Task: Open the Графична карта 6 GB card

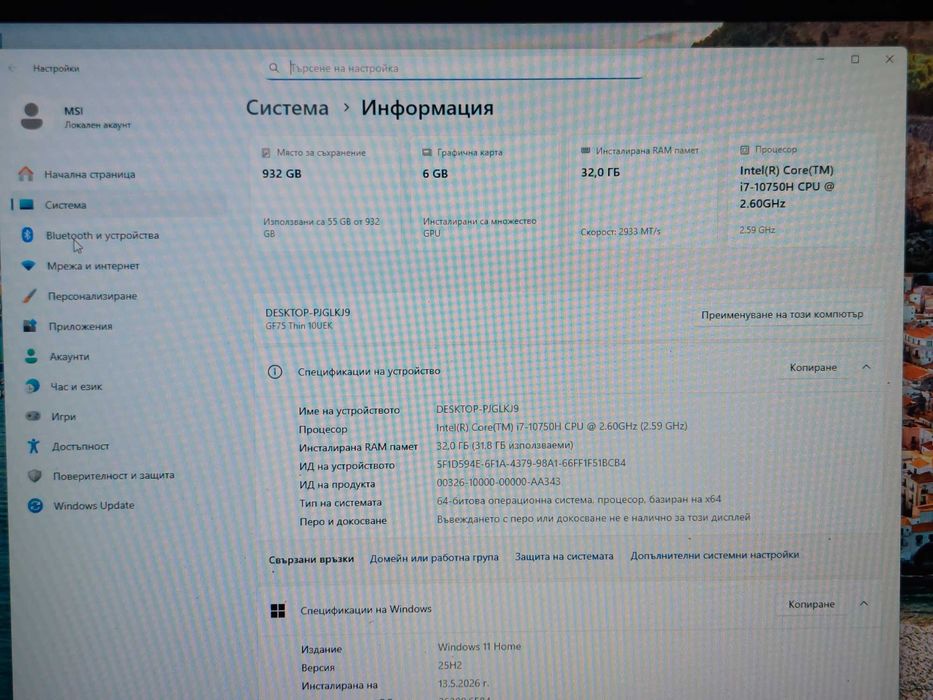Action: (486, 193)
